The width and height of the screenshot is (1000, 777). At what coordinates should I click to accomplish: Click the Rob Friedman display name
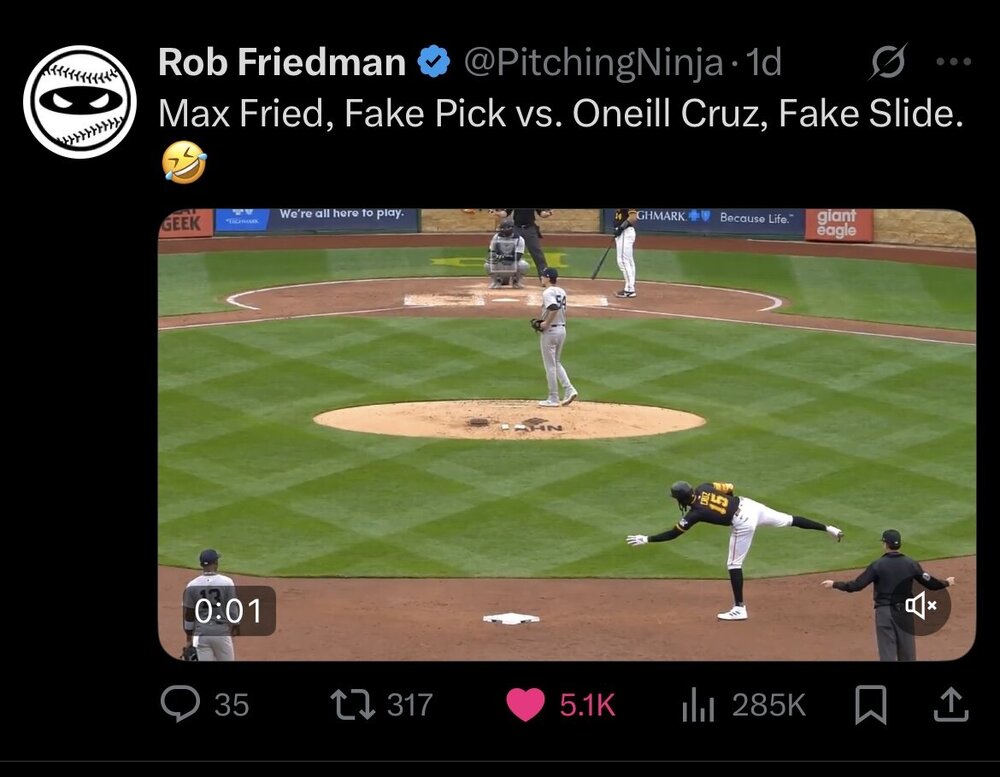[x=281, y=63]
